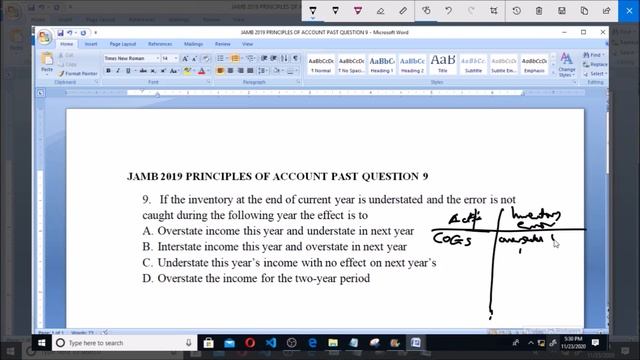Open the View ribbon tab
Screen dimensions: 640x360
(x=247, y=44)
